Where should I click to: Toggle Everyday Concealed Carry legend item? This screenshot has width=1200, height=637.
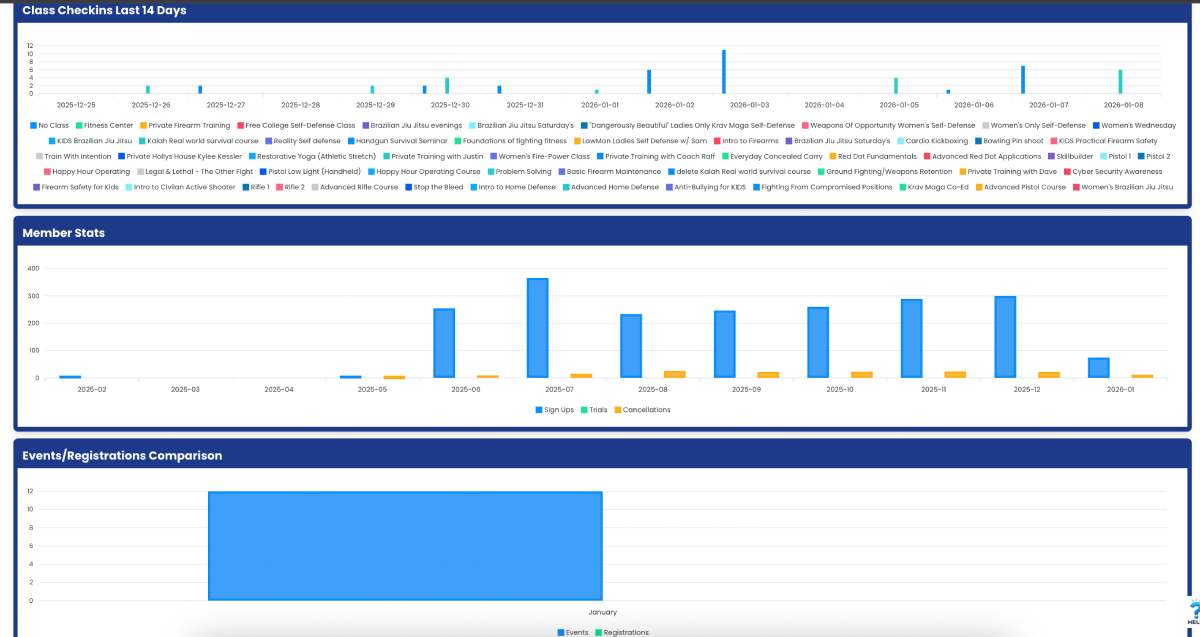(772, 156)
